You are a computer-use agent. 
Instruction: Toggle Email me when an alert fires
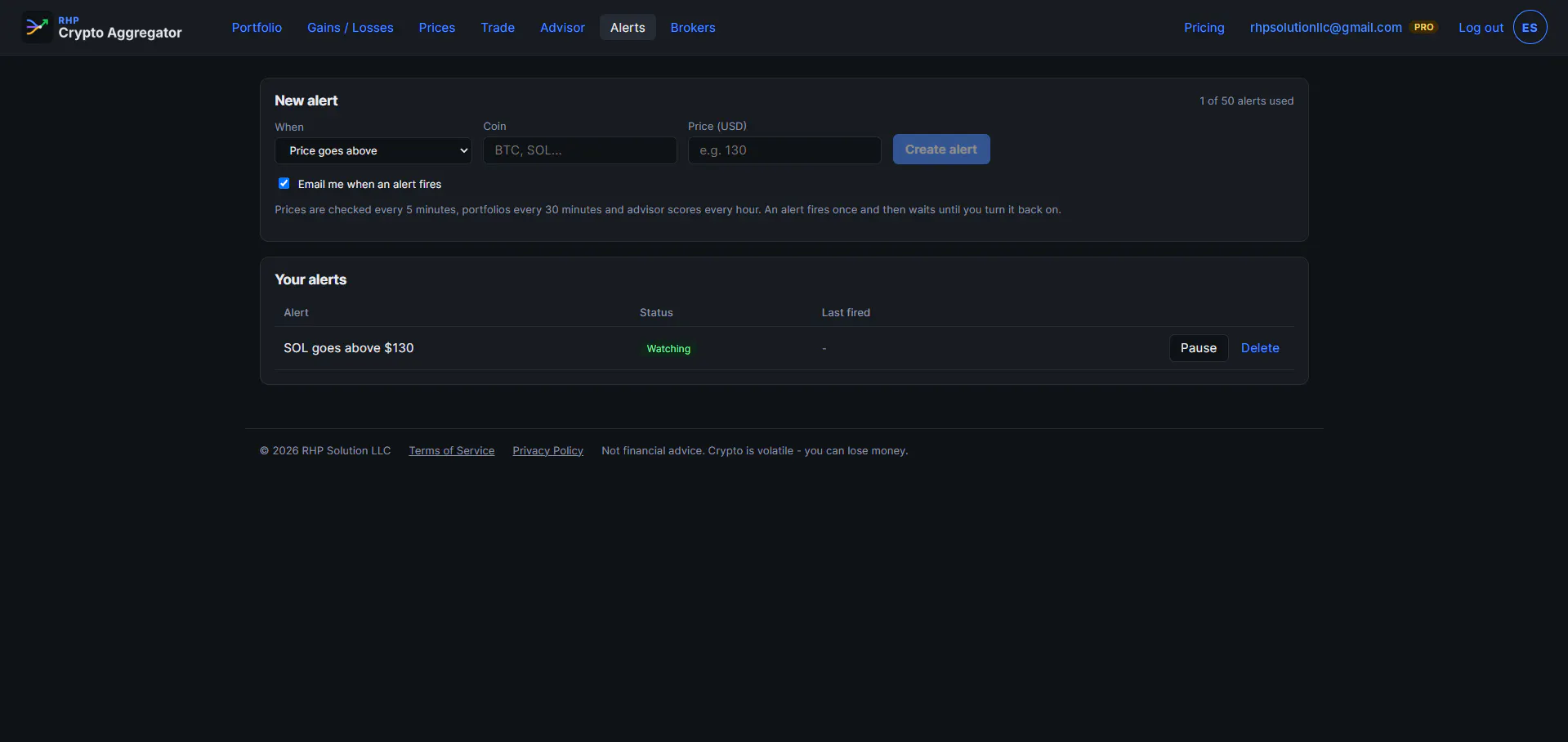(x=284, y=183)
